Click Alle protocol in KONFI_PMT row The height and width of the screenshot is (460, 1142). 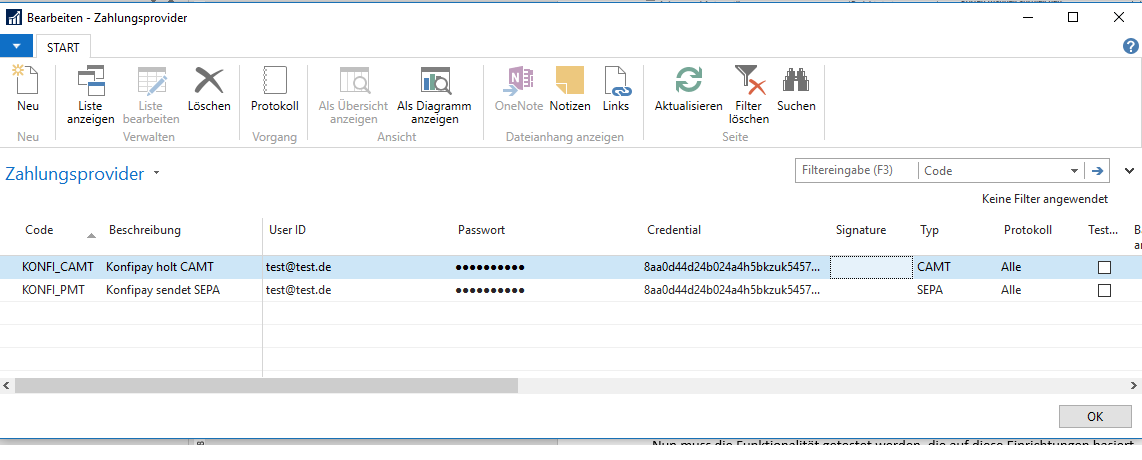pyautogui.click(x=1011, y=290)
